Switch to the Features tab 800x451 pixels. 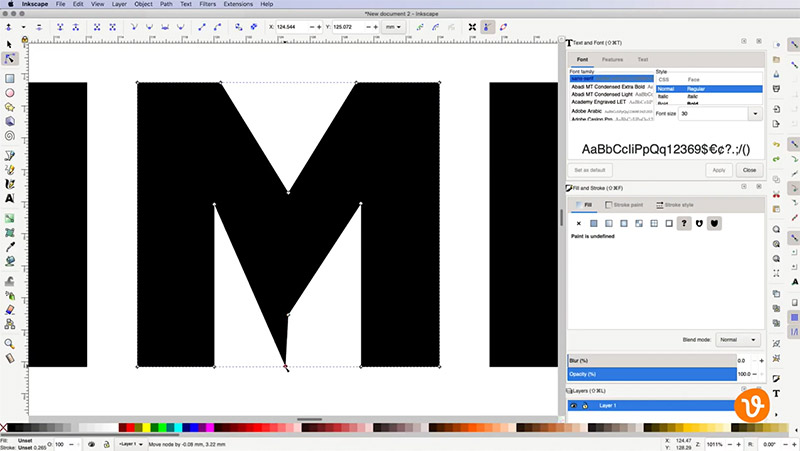click(612, 60)
